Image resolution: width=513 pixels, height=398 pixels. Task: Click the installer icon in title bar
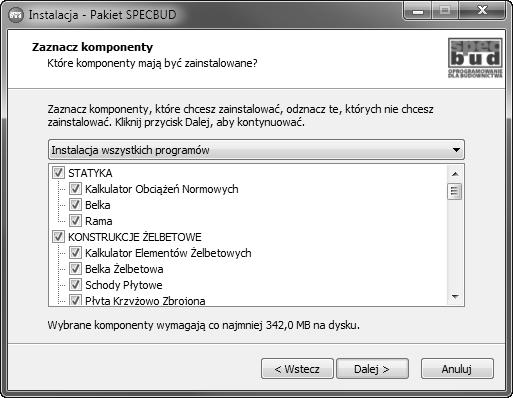click(16, 15)
